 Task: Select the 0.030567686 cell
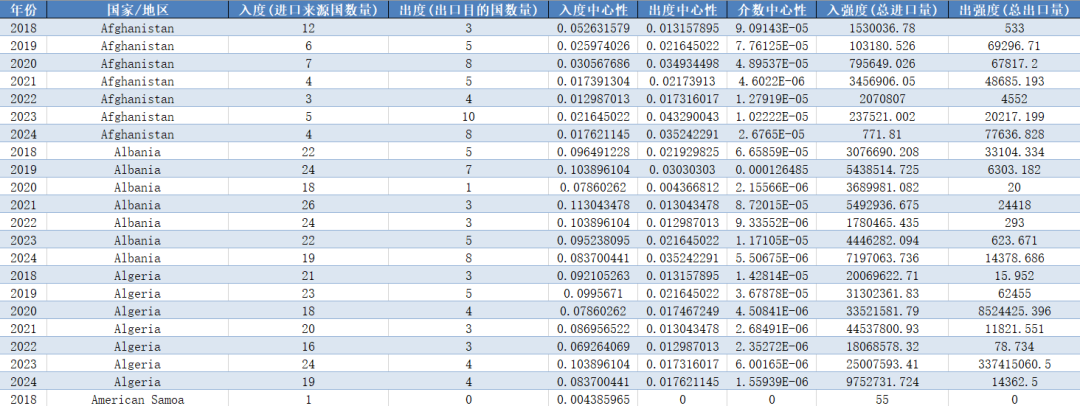pyautogui.click(x=592, y=63)
